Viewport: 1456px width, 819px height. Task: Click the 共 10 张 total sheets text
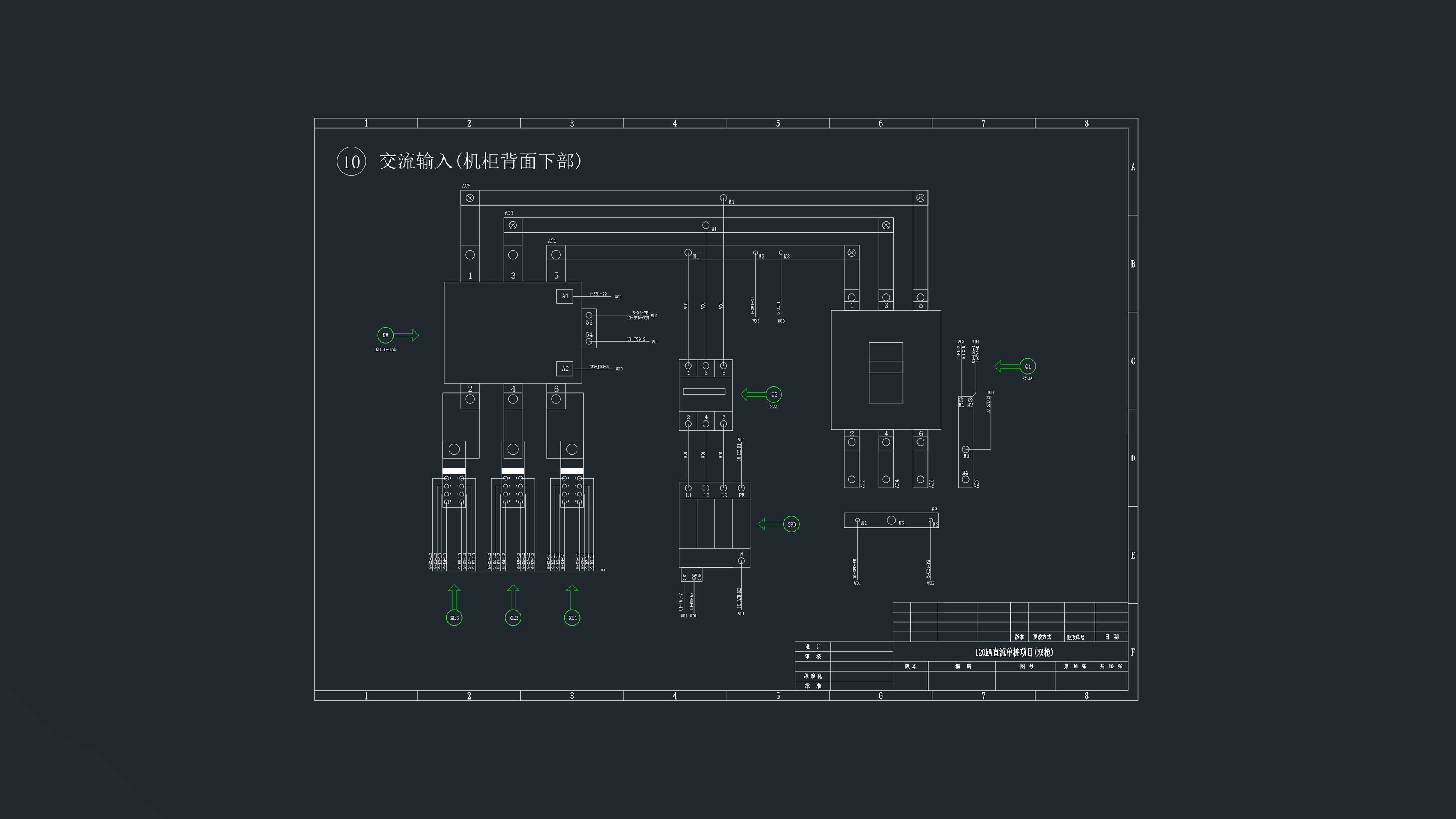(x=1111, y=667)
